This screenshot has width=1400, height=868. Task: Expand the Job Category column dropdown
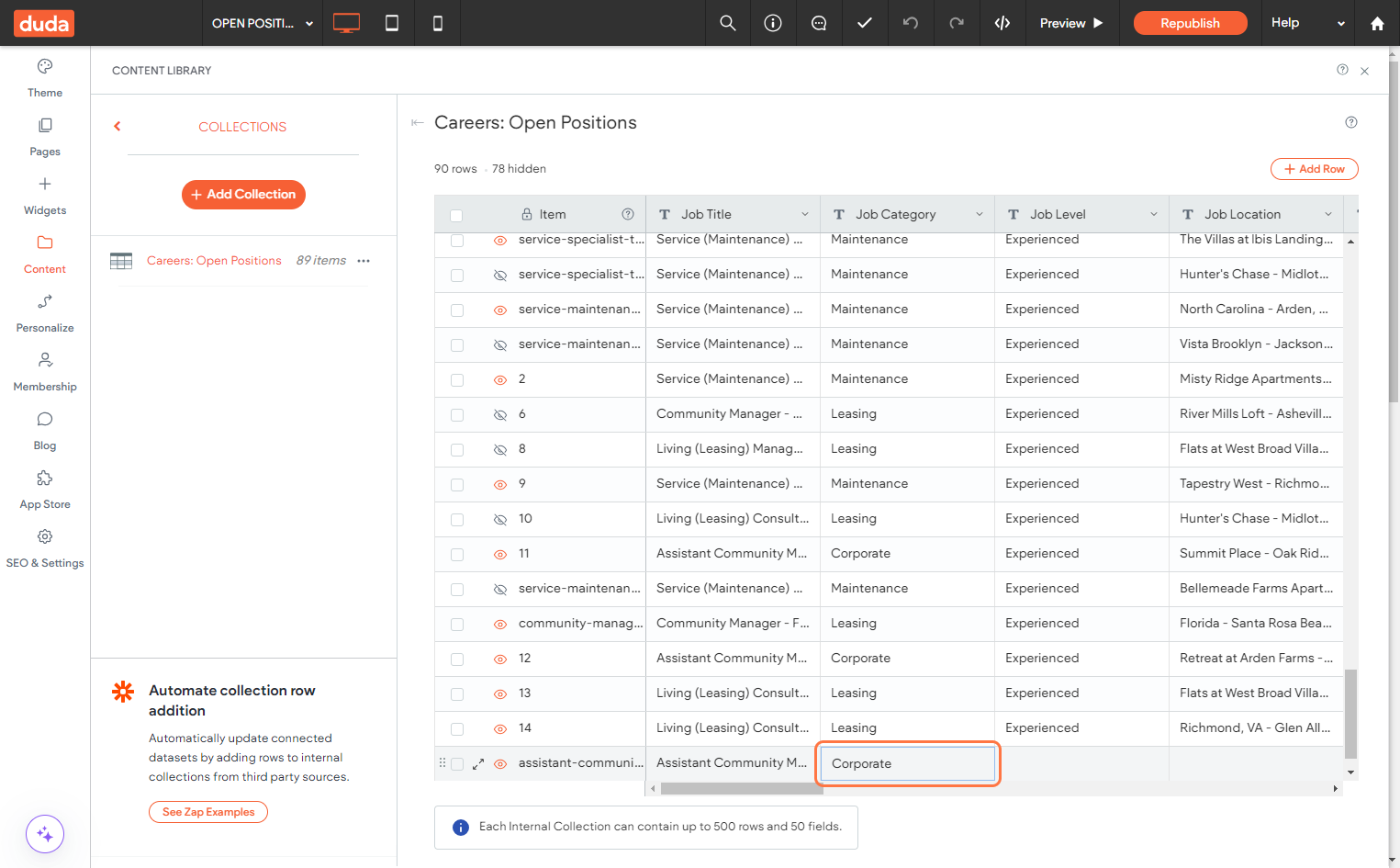click(980, 214)
